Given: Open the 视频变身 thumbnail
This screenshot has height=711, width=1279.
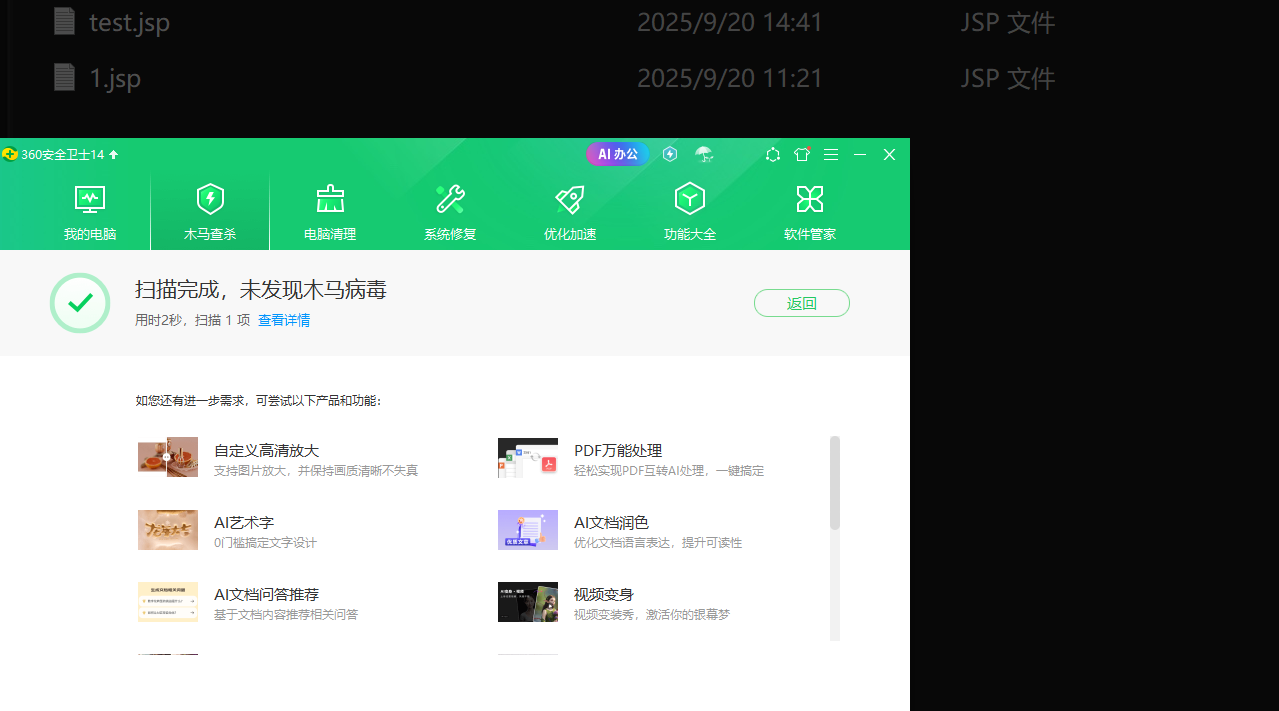Looking at the screenshot, I should (x=528, y=601).
